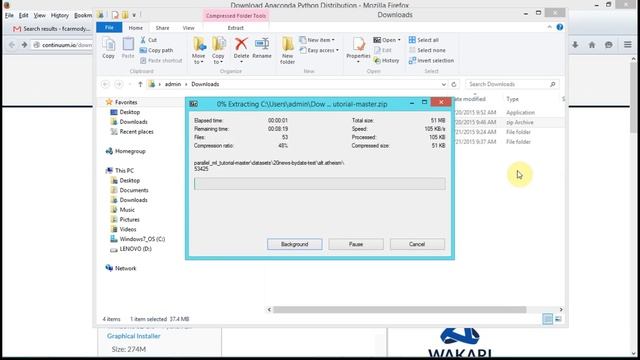Click Invert selection in ribbon
Viewport: 640px width, 360px height.
[x=431, y=60]
